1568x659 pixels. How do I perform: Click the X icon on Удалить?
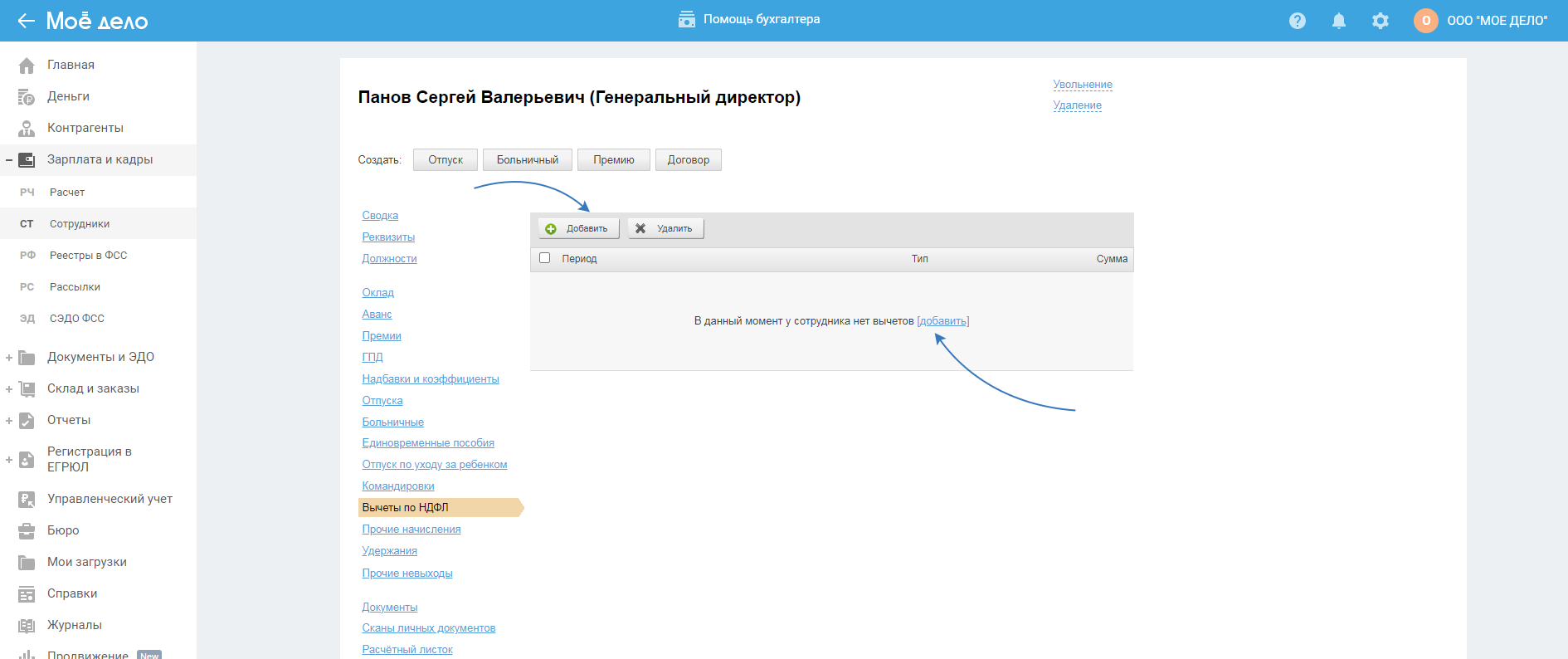point(640,228)
